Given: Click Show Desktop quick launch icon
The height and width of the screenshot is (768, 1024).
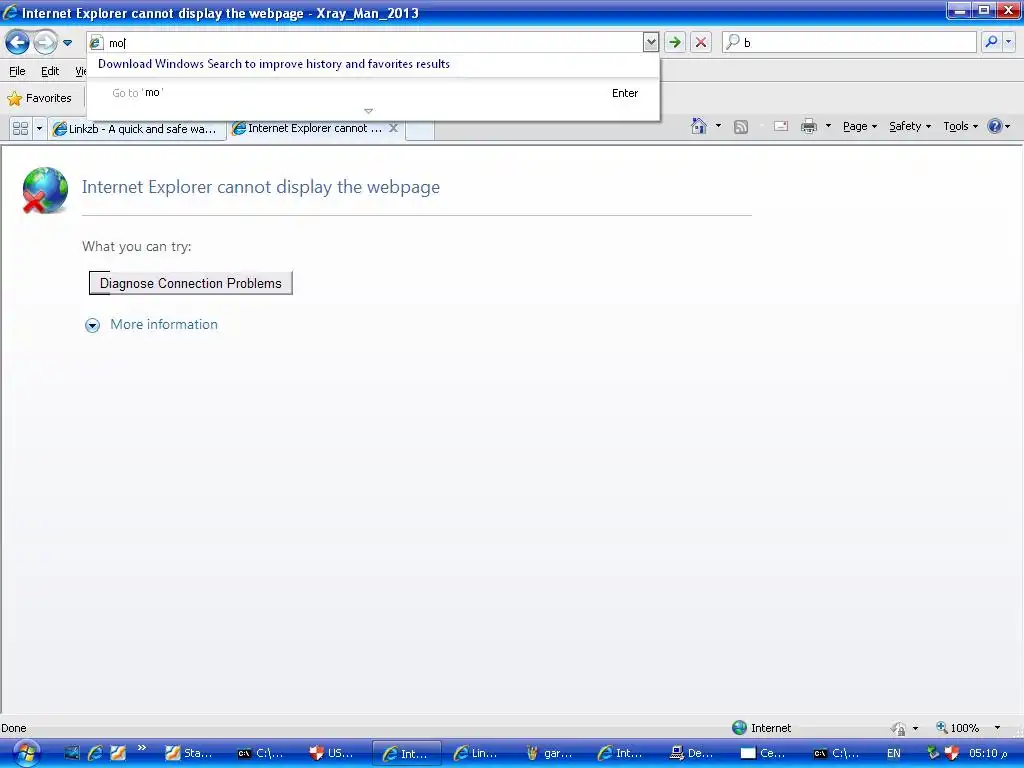Looking at the screenshot, I should 72,753.
